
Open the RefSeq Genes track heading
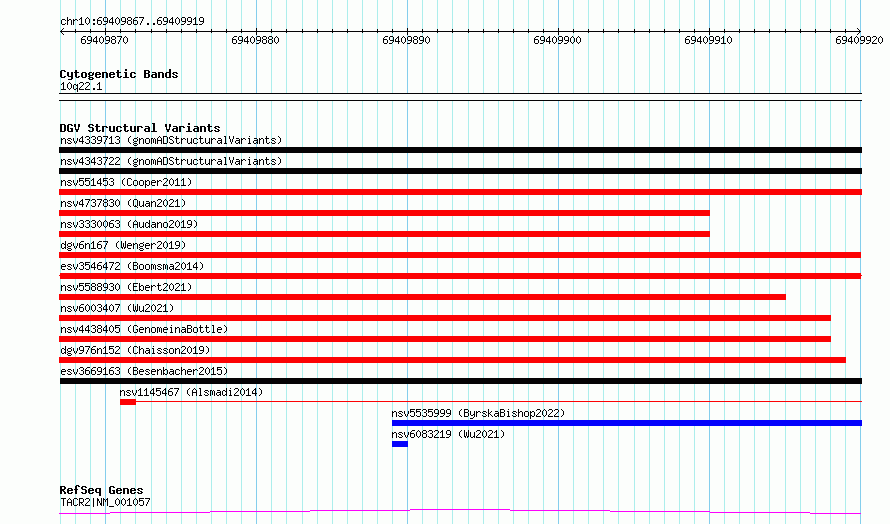click(101, 490)
